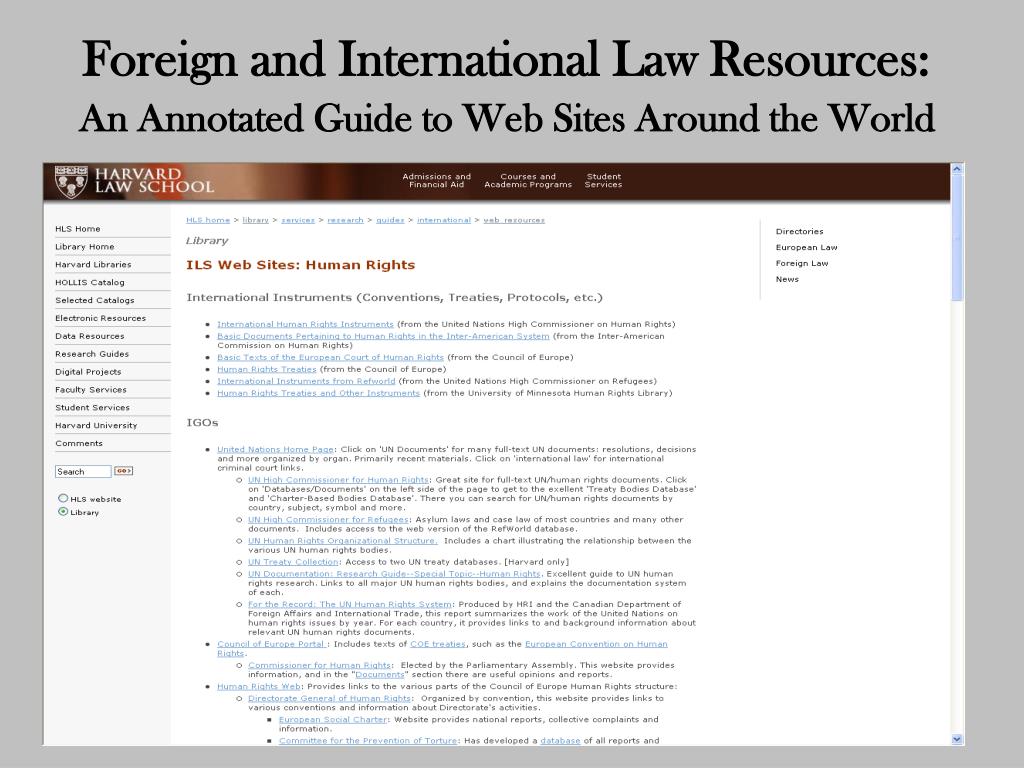Open Harvard University sidebar item
1024x768 pixels.
[x=96, y=425]
